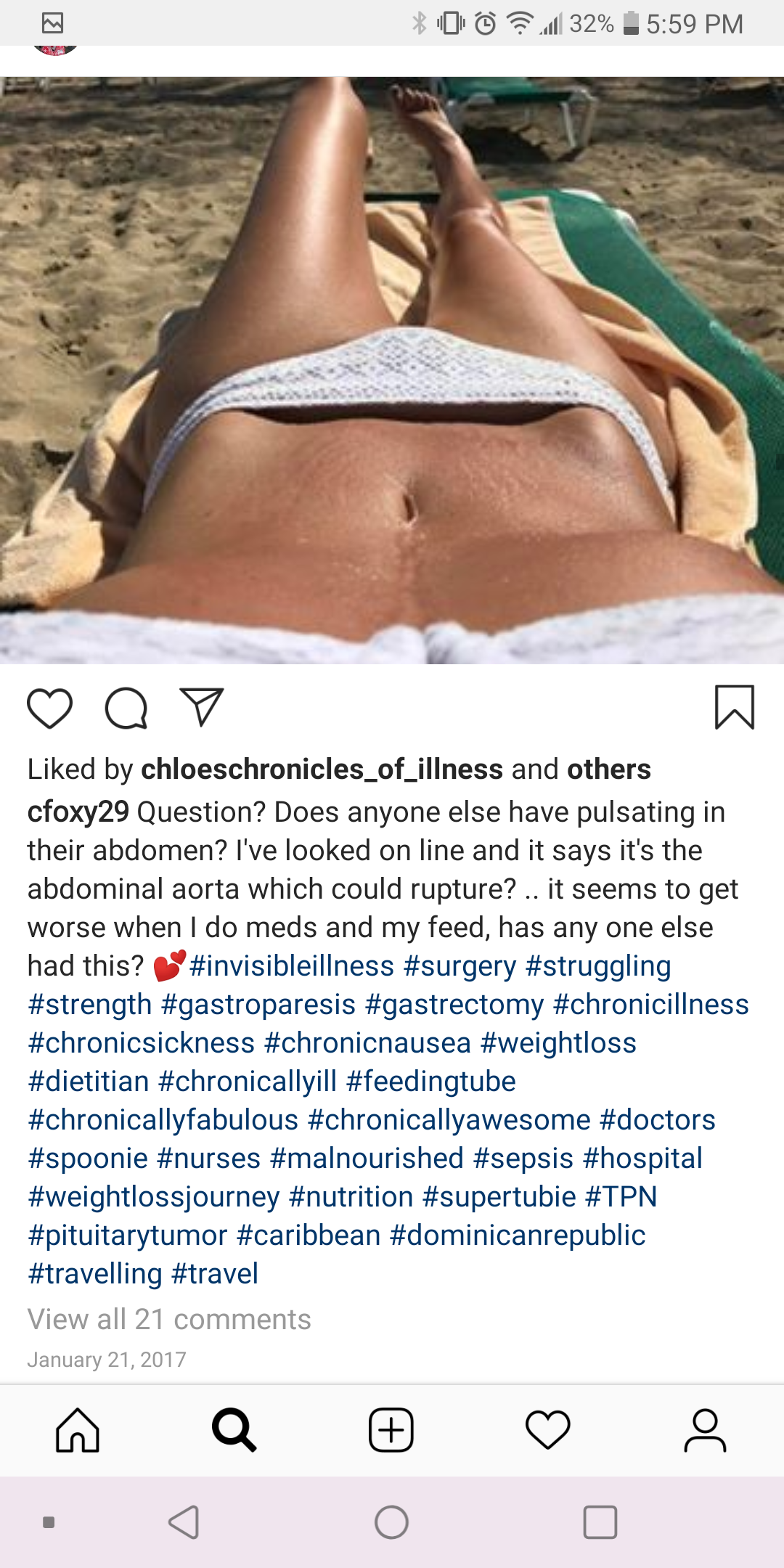The height and width of the screenshot is (1568, 784).
Task: Go to the Home feed tab
Action: coord(78,1430)
